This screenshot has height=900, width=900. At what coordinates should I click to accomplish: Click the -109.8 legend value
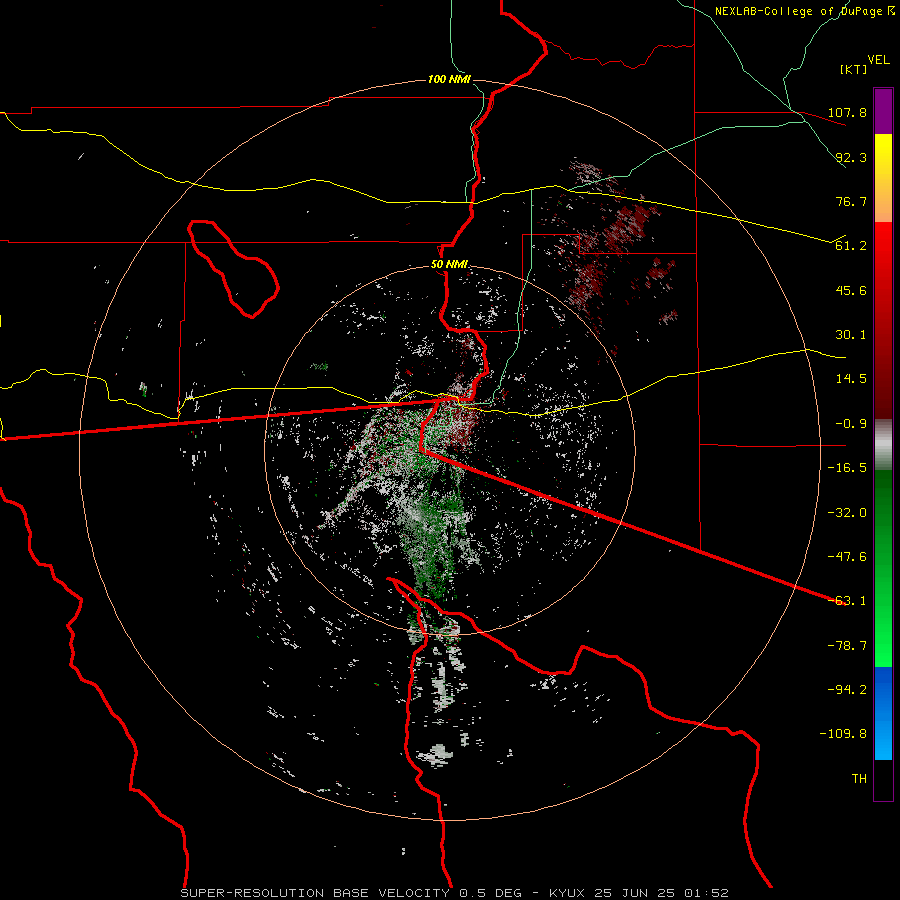(843, 734)
